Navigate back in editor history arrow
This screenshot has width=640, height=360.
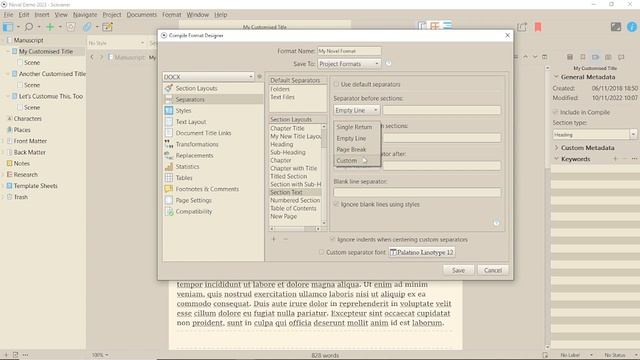[x=92, y=57]
